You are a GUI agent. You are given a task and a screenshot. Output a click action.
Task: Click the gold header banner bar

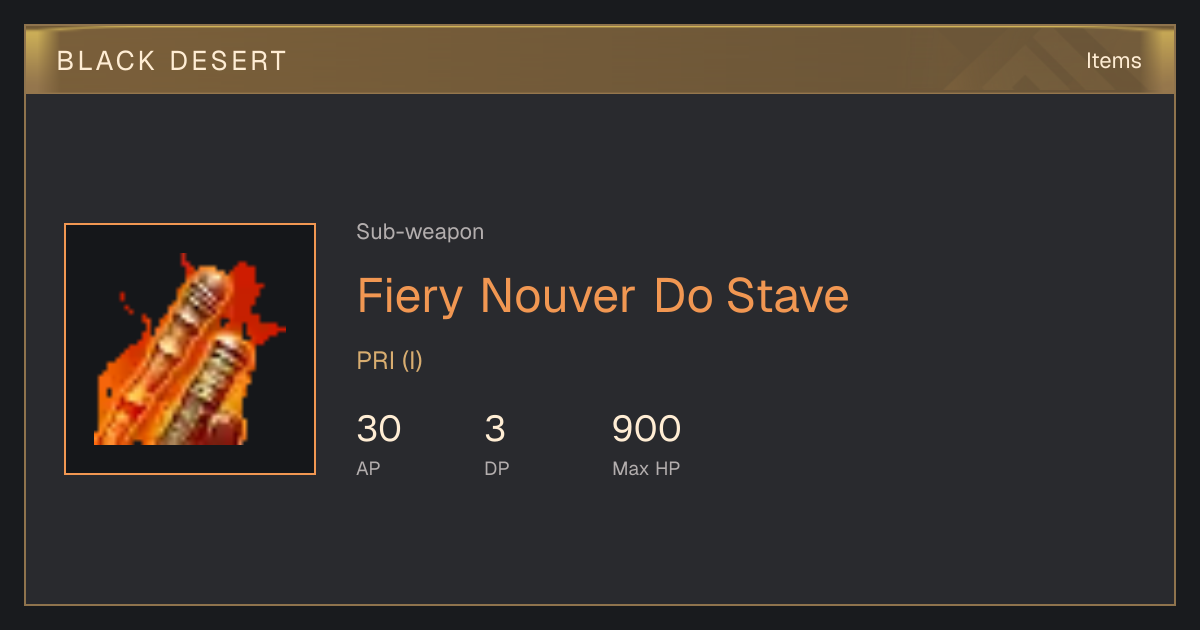[x=600, y=60]
